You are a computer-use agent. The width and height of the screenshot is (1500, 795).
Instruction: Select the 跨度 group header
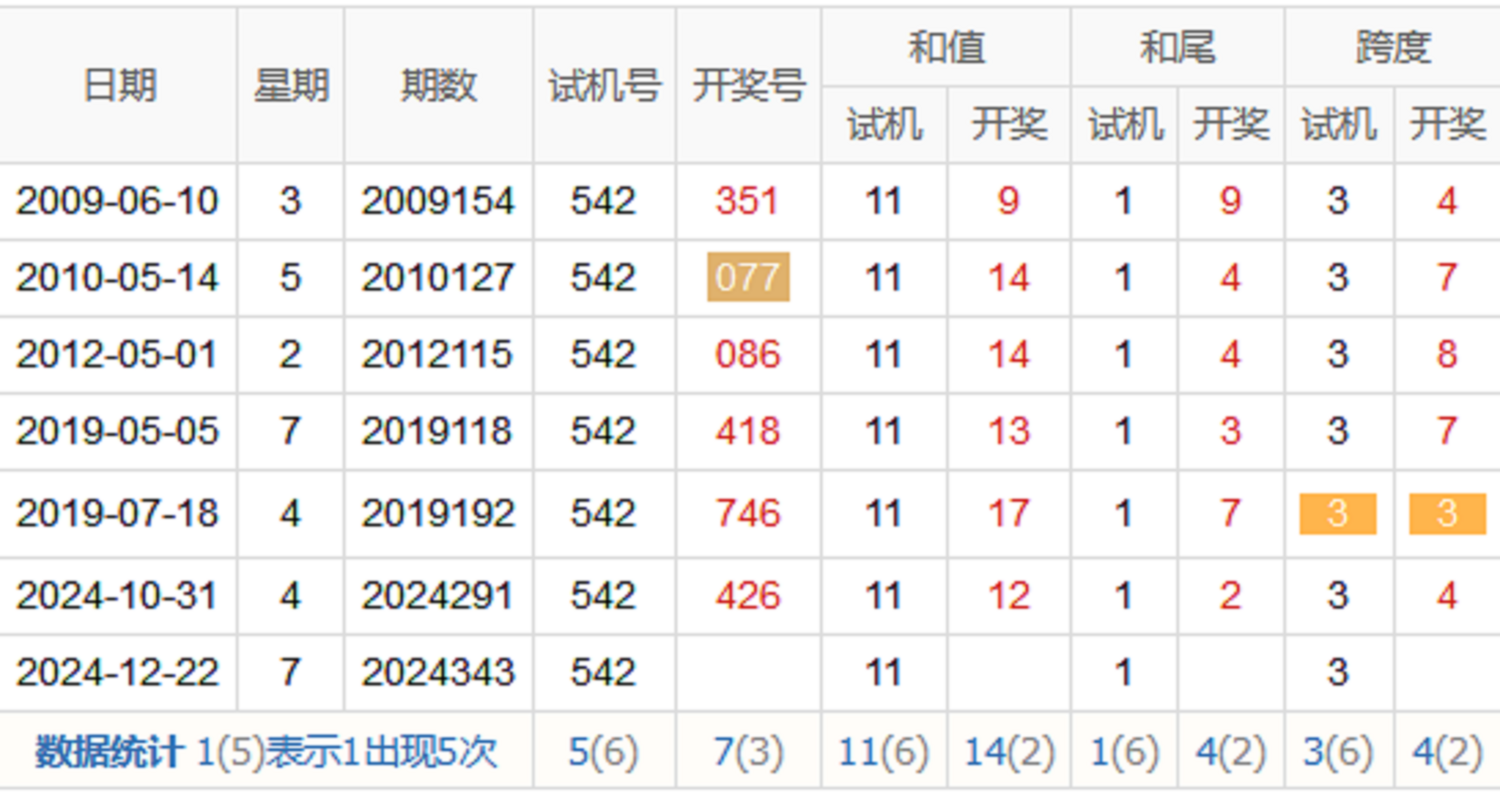click(x=1392, y=47)
